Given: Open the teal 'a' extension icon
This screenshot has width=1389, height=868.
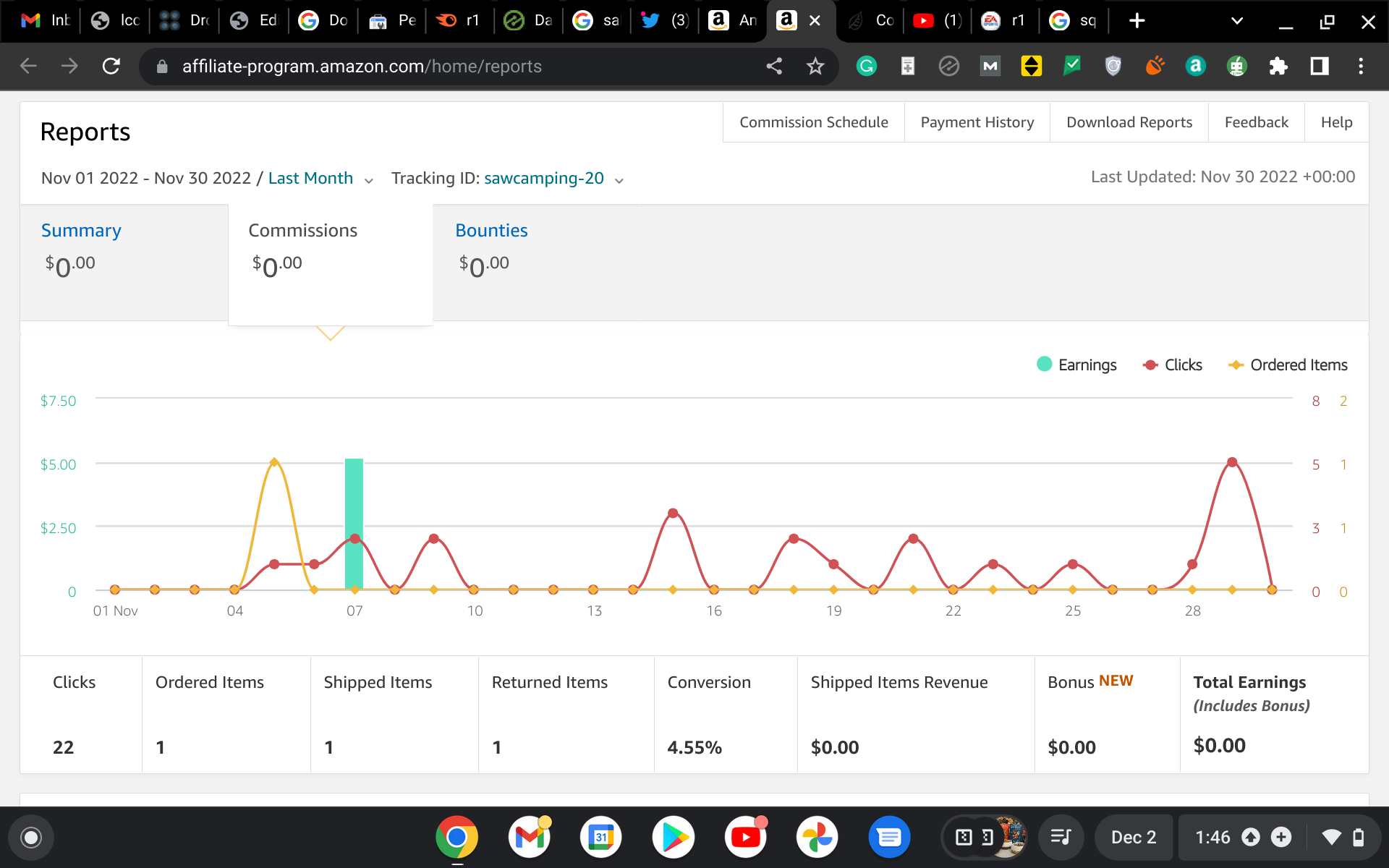Looking at the screenshot, I should click(x=1196, y=67).
